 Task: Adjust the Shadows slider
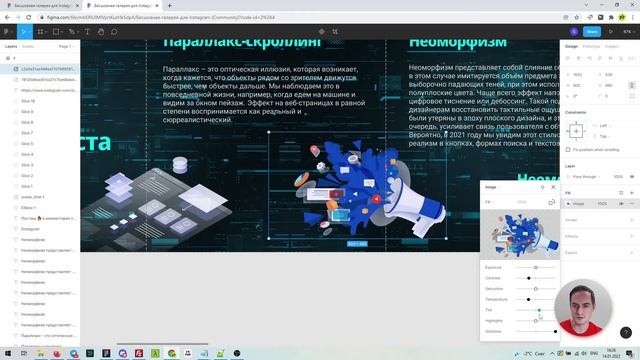pos(536,331)
